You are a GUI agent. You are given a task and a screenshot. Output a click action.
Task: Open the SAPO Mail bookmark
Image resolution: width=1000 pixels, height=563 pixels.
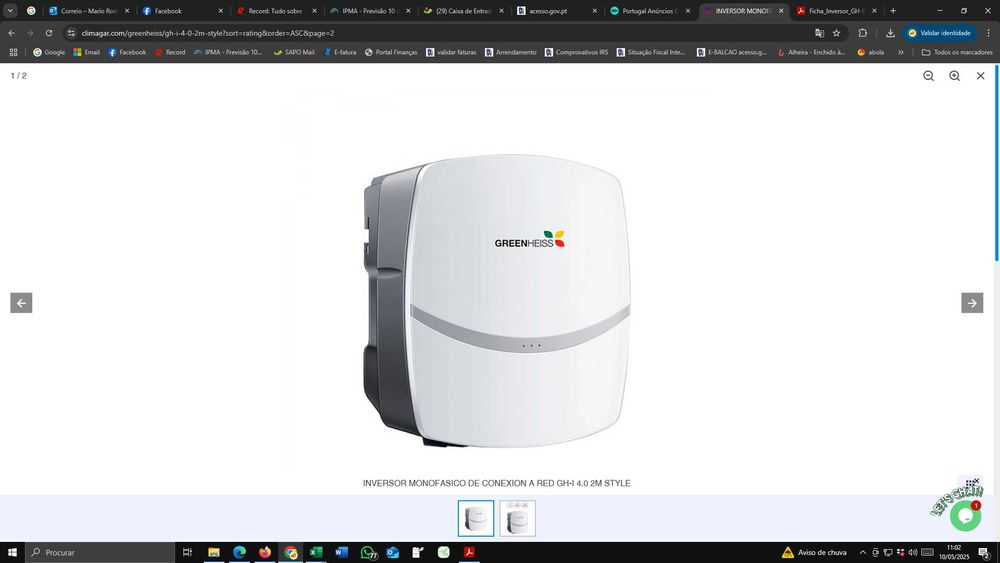[294, 52]
